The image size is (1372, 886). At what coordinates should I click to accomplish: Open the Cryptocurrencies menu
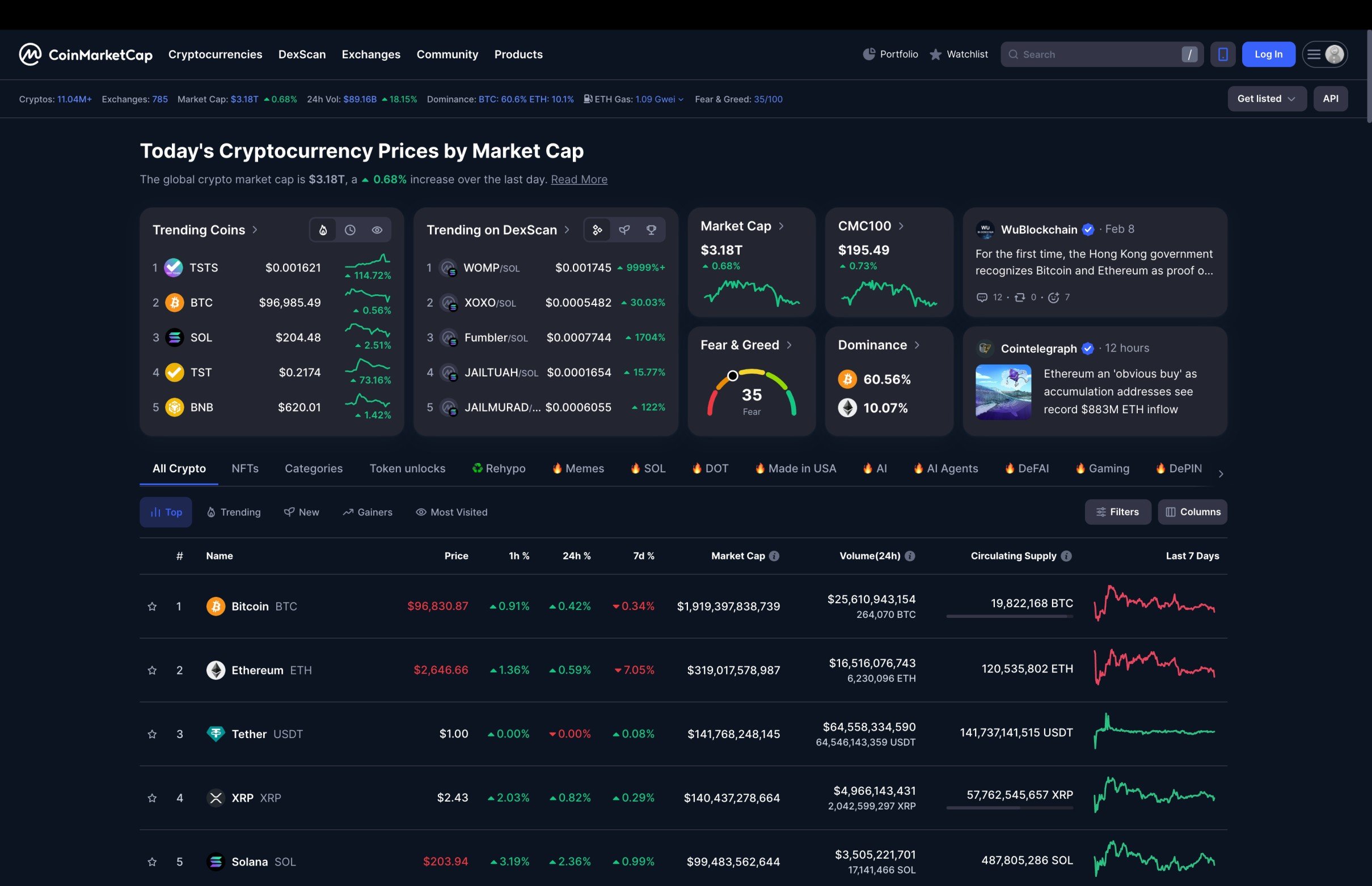click(215, 54)
